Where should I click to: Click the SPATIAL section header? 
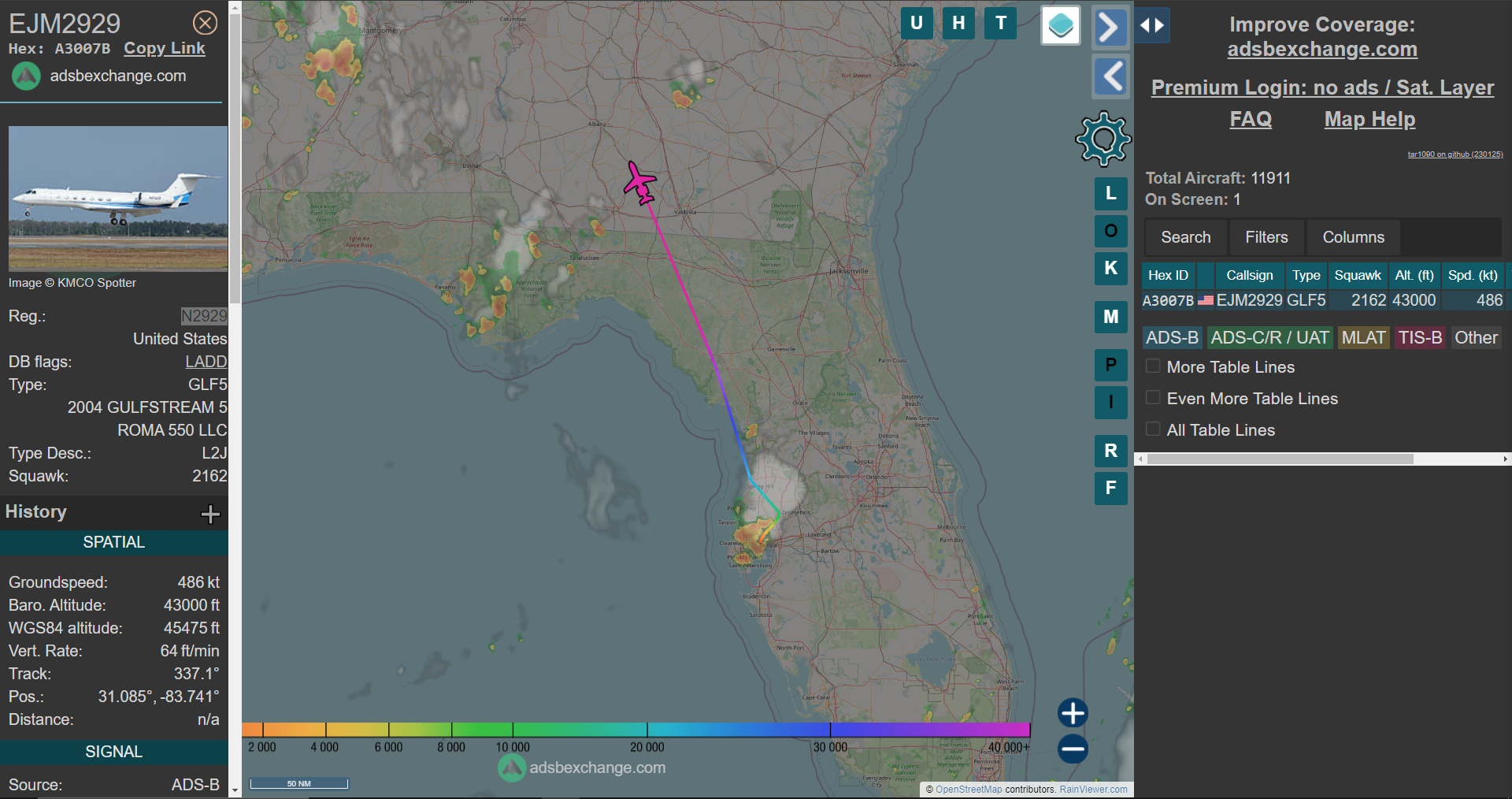(114, 542)
